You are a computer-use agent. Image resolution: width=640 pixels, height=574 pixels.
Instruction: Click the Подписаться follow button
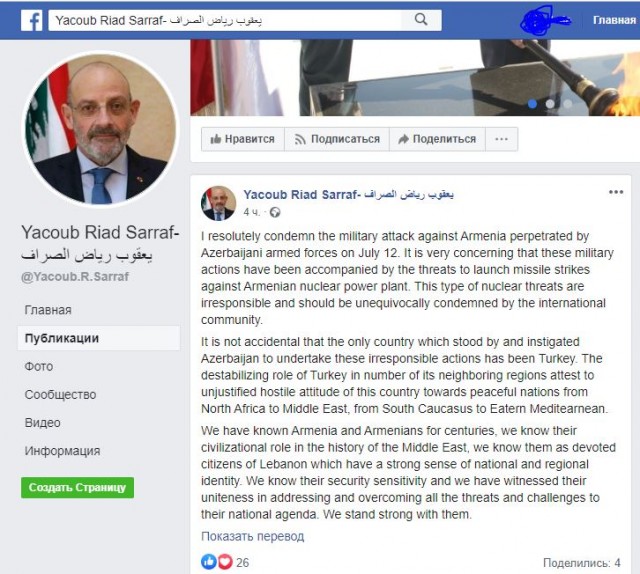point(337,139)
